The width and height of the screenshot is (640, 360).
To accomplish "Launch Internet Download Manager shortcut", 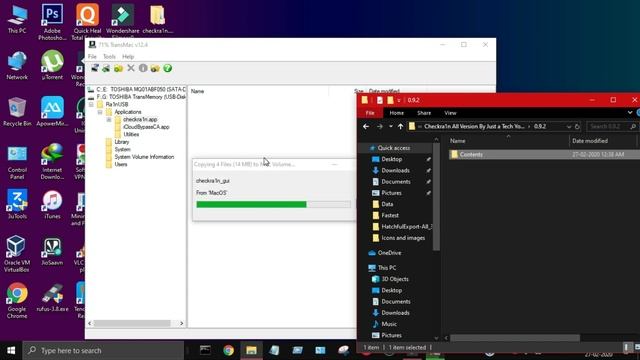I will [52, 162].
